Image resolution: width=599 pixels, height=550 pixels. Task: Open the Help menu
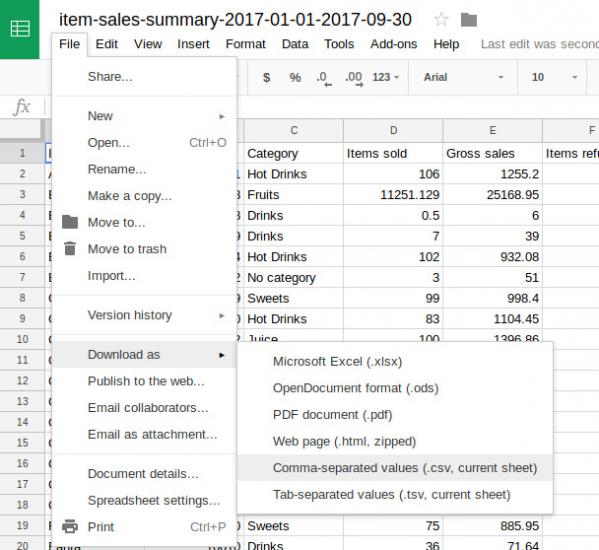(x=446, y=44)
